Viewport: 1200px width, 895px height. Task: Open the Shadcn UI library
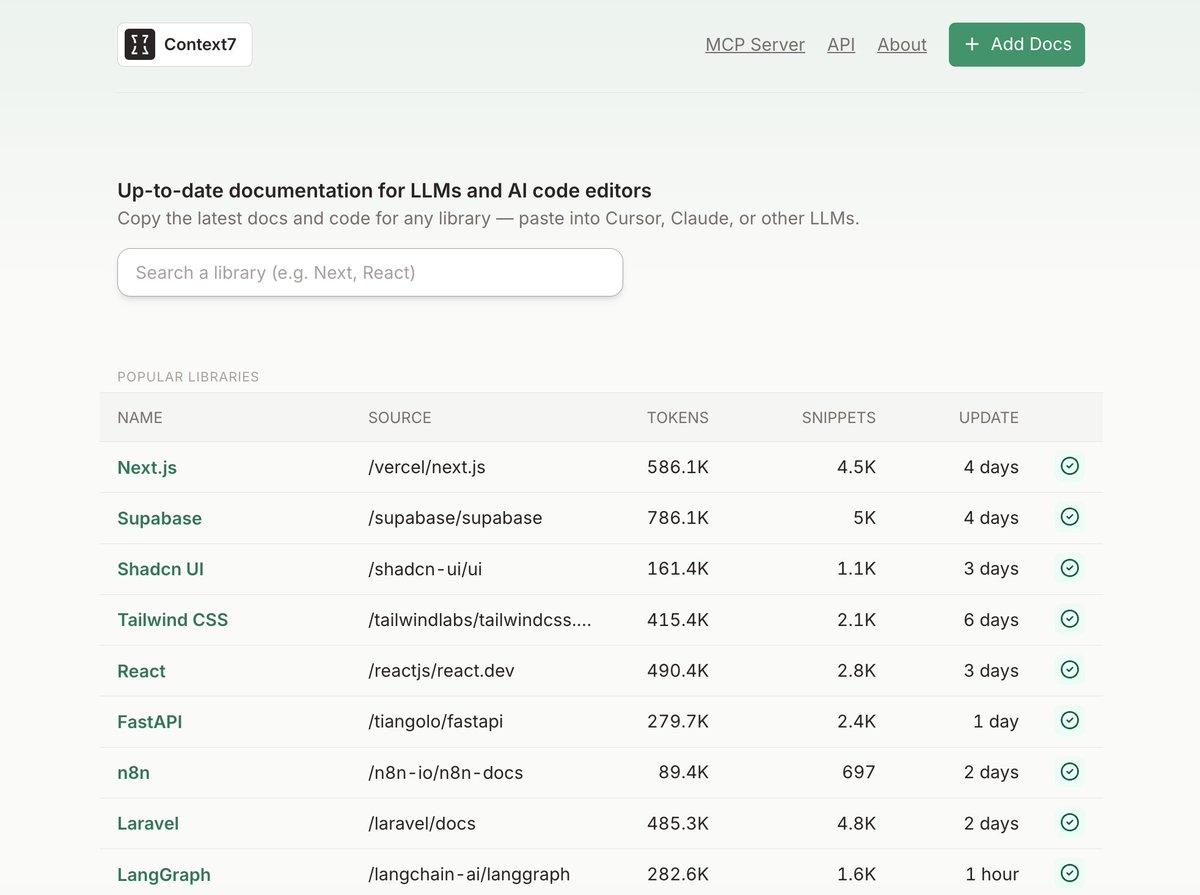160,569
